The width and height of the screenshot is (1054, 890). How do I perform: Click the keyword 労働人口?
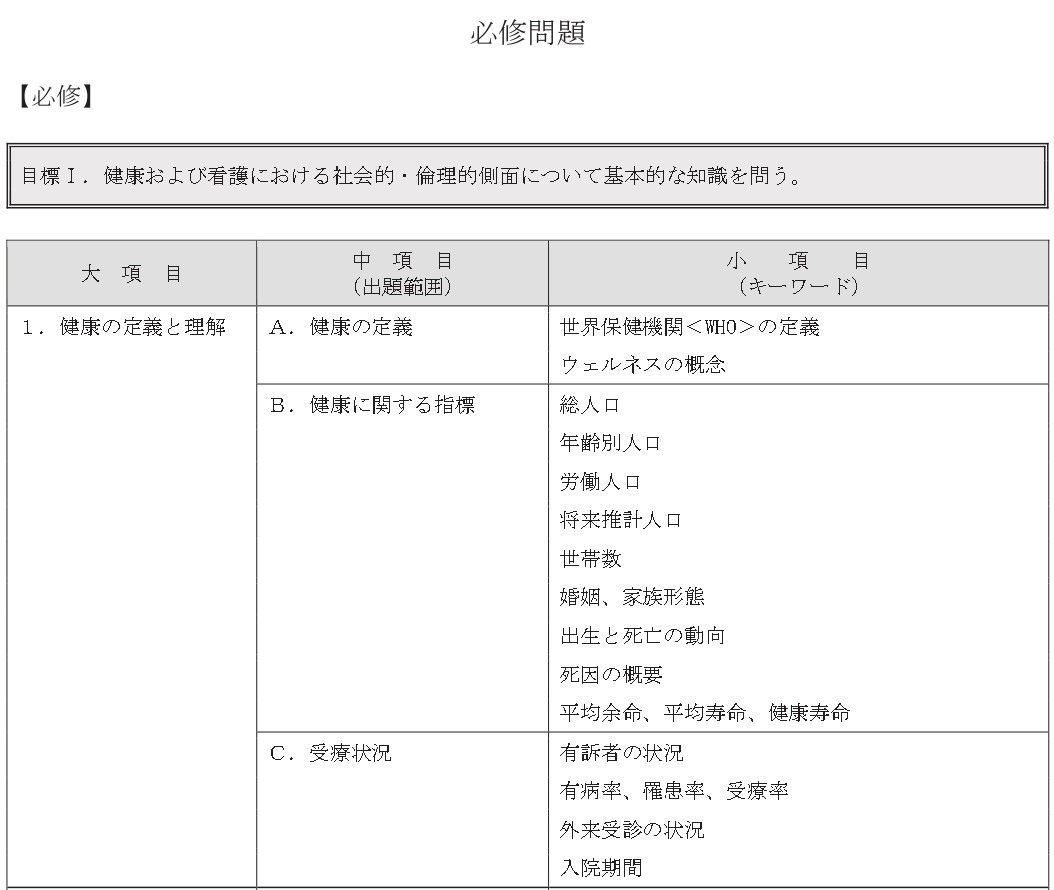tap(600, 482)
